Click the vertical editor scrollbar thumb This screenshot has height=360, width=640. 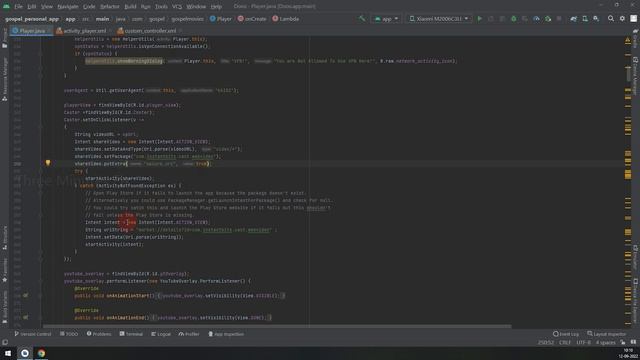pos(629,73)
